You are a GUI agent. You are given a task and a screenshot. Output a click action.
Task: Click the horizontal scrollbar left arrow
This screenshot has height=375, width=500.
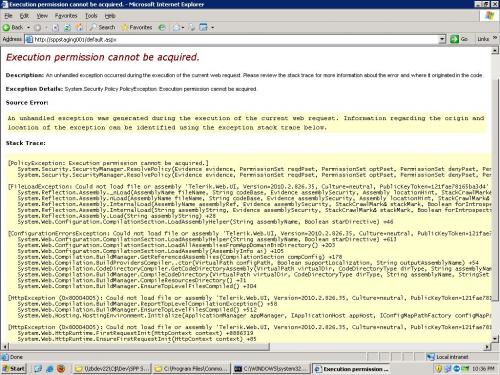tap(4, 347)
